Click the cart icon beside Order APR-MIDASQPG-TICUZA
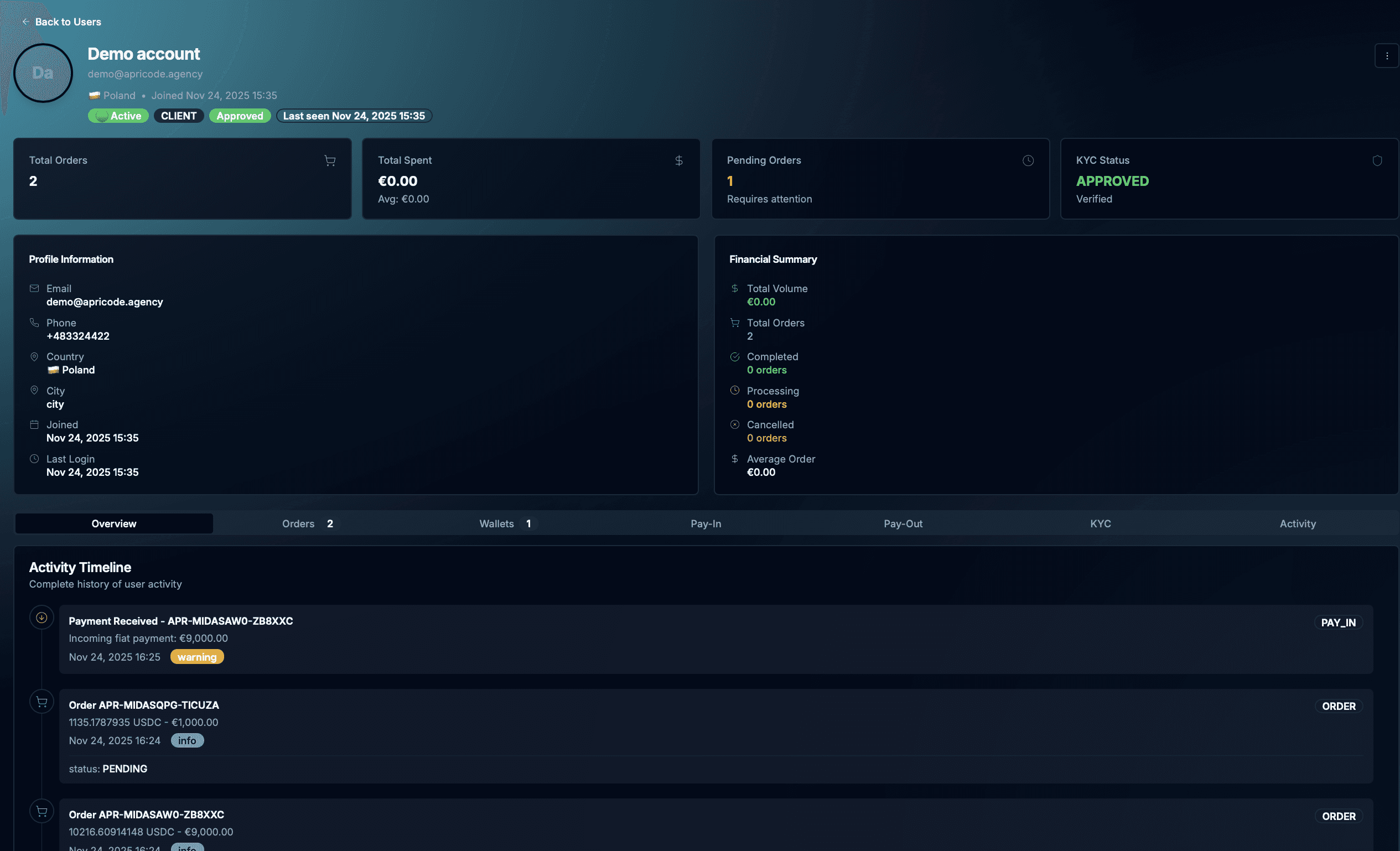Viewport: 1400px width, 851px height. pos(42,701)
